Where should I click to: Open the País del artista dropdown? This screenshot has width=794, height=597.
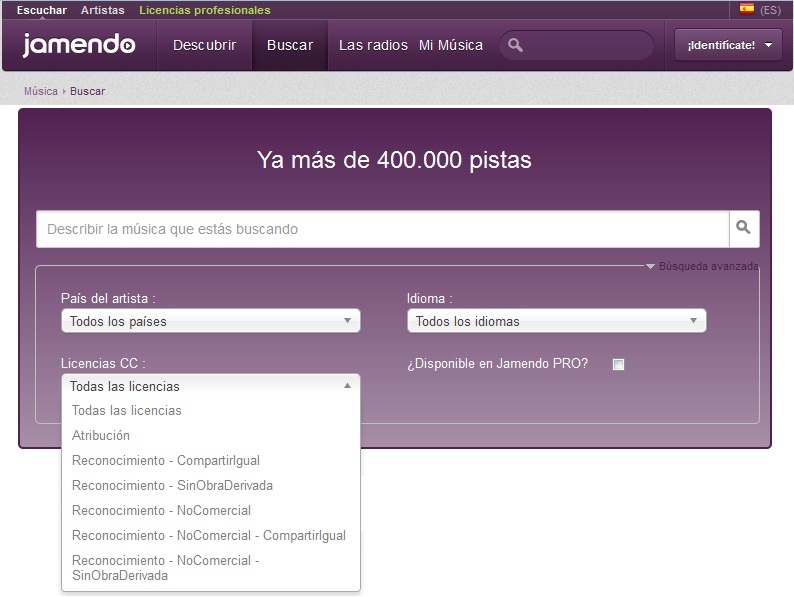(x=211, y=321)
